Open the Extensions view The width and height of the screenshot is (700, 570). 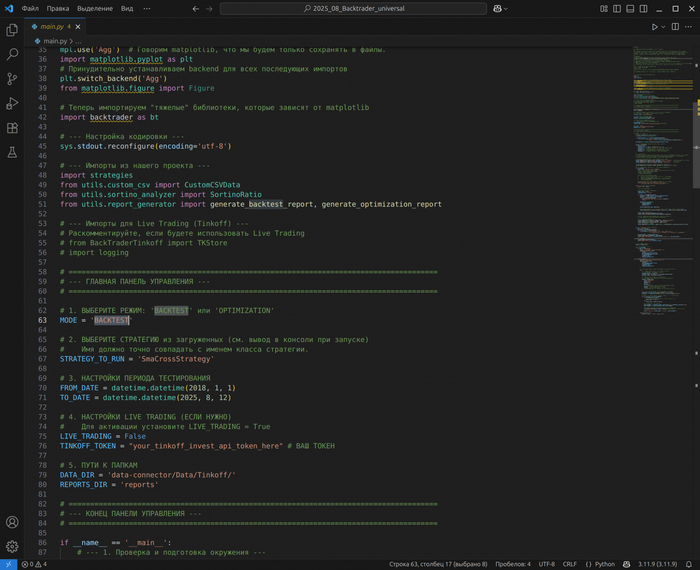coord(12,128)
